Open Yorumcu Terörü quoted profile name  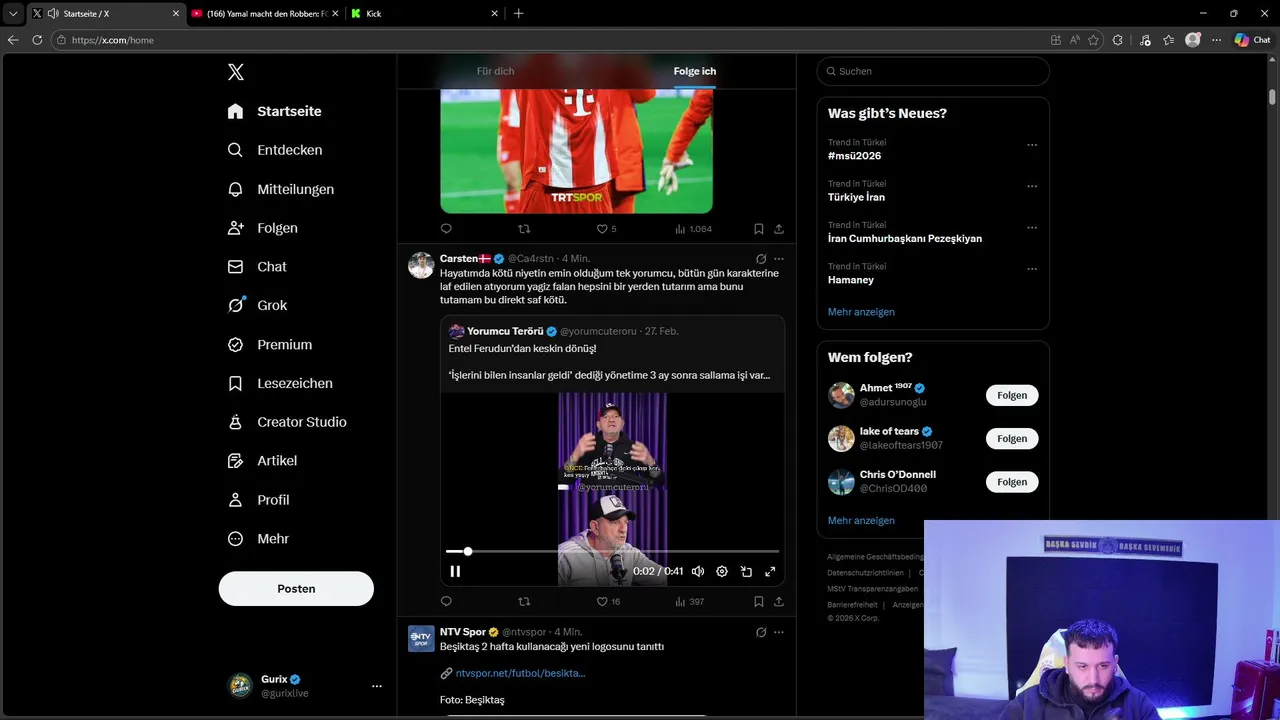tap(505, 331)
